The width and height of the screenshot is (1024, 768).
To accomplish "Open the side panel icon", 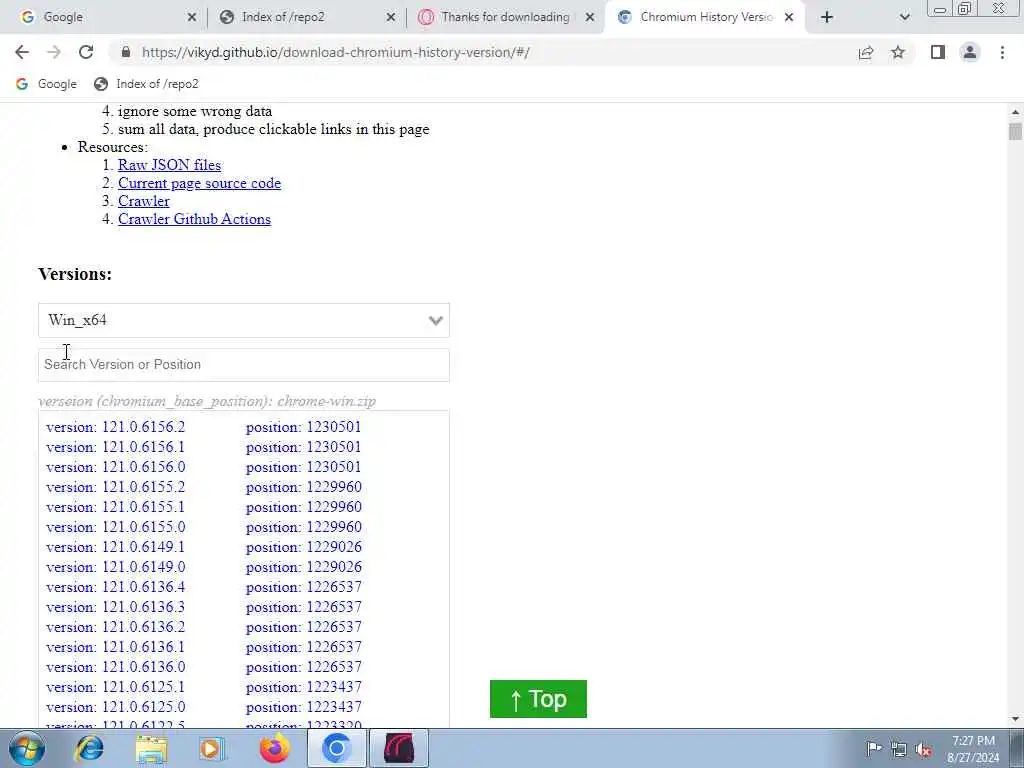I will (938, 52).
